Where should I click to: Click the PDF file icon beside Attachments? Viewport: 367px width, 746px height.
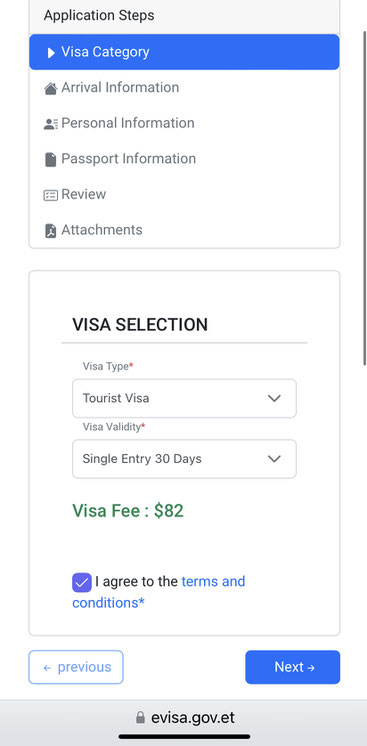click(50, 231)
